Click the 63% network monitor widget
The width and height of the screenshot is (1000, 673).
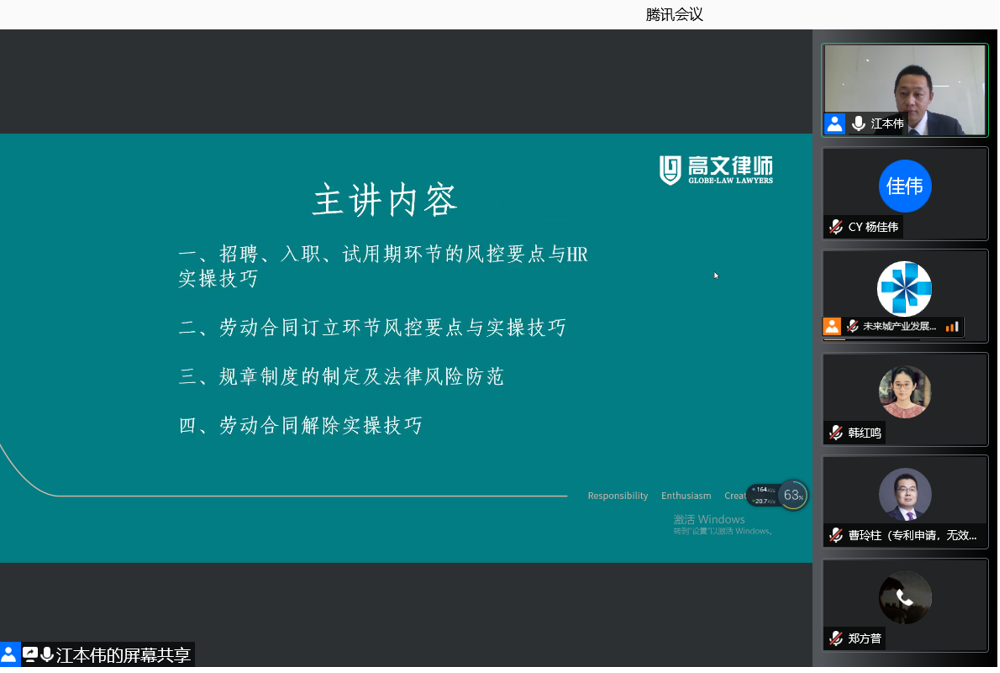click(777, 495)
